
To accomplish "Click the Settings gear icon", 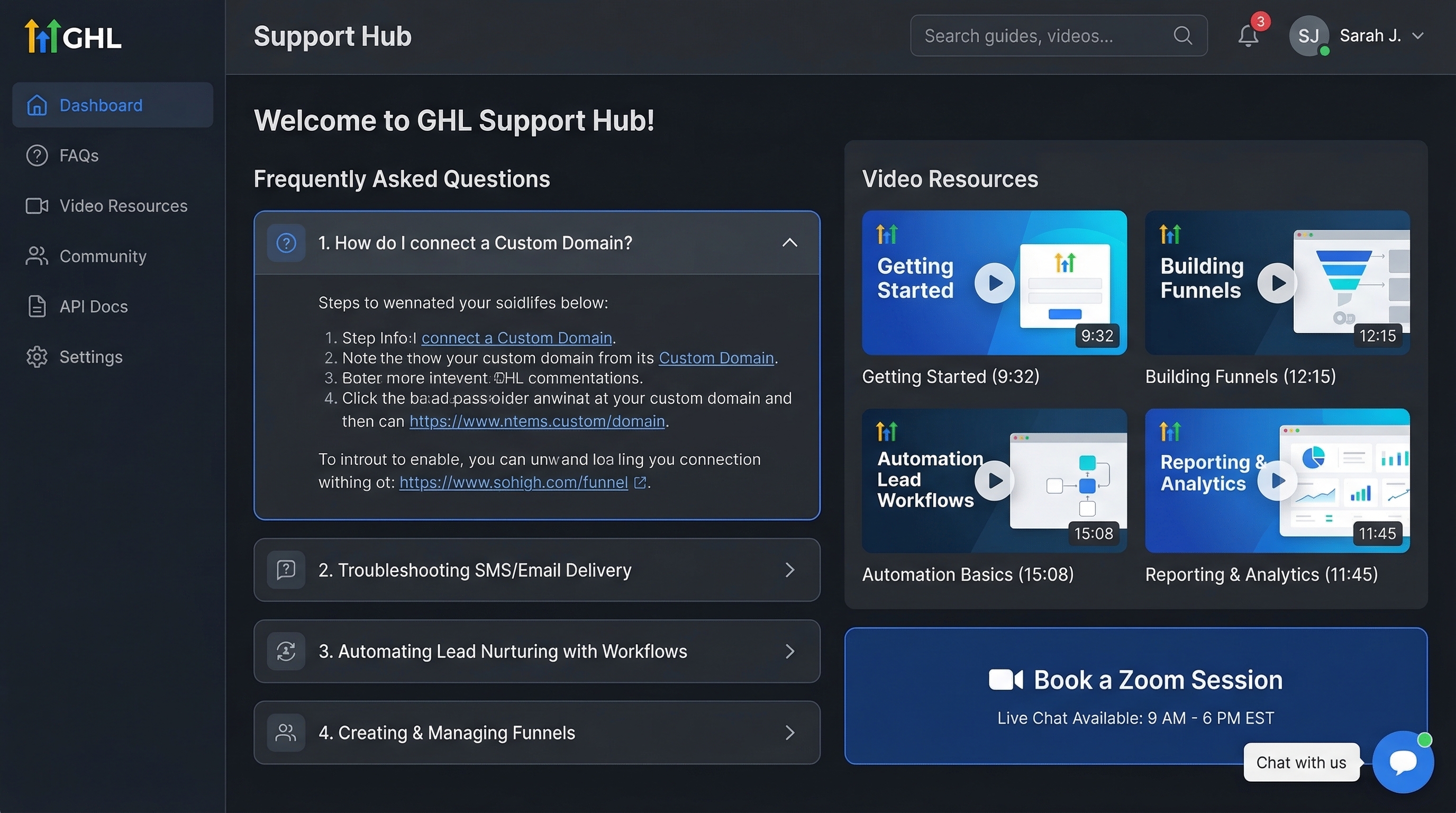I will tap(37, 357).
